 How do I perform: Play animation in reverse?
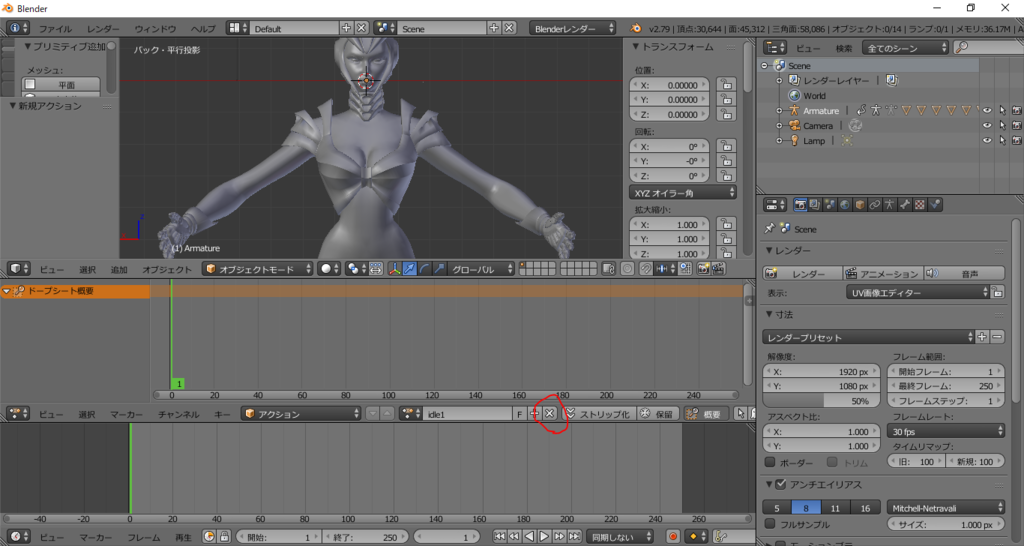(529, 537)
